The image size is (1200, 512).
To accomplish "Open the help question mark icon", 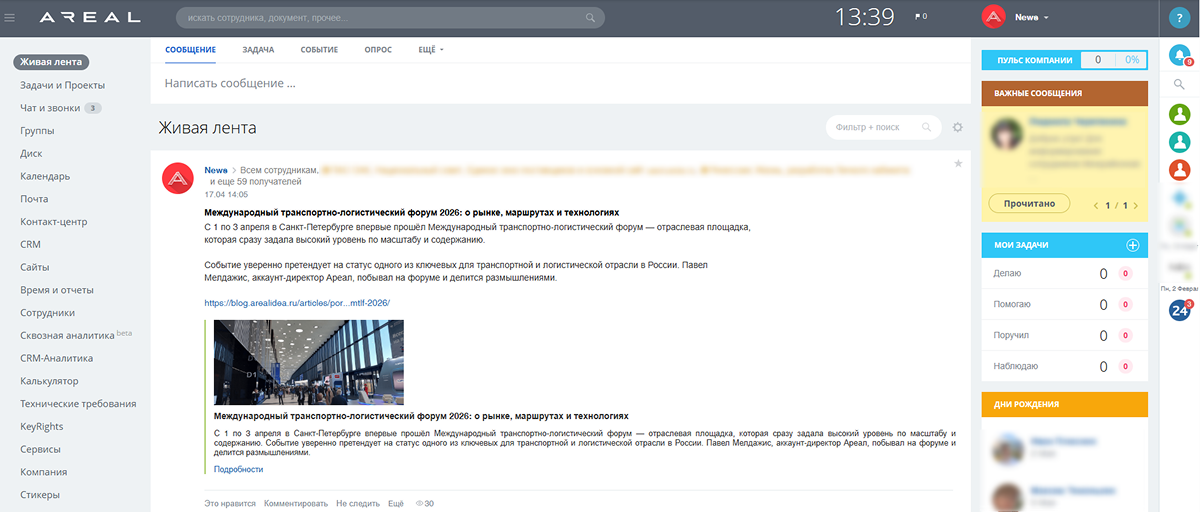I will coord(1180,18).
